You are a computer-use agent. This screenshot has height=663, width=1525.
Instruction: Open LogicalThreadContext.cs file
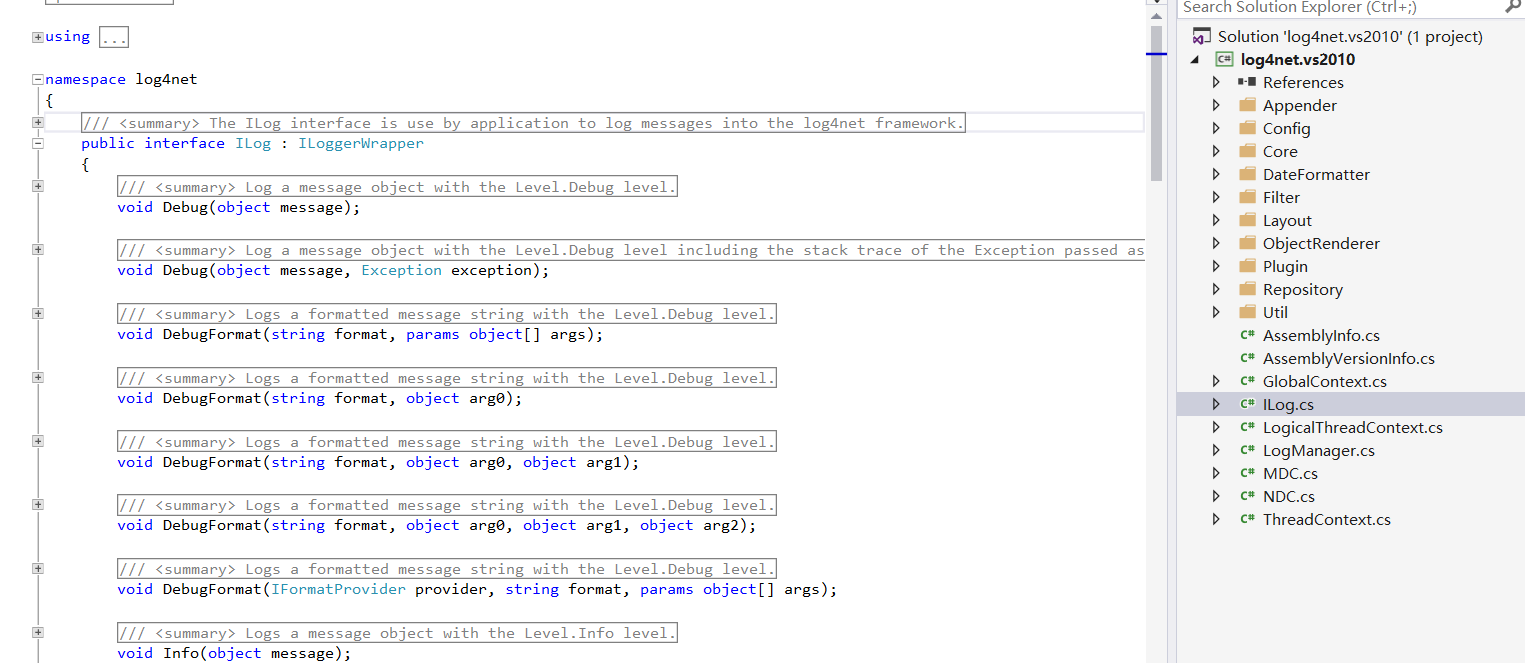point(1352,427)
